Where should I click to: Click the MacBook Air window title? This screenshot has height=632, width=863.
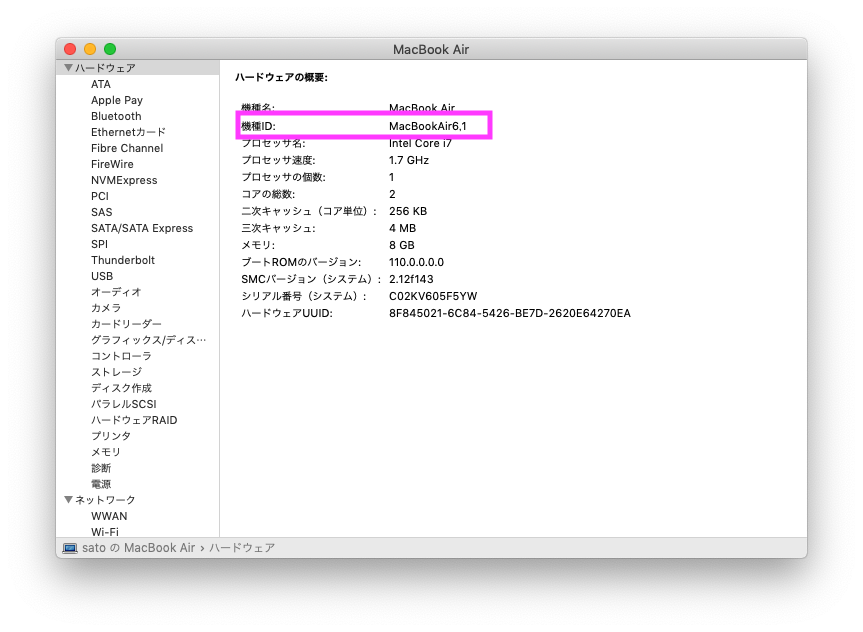431,50
